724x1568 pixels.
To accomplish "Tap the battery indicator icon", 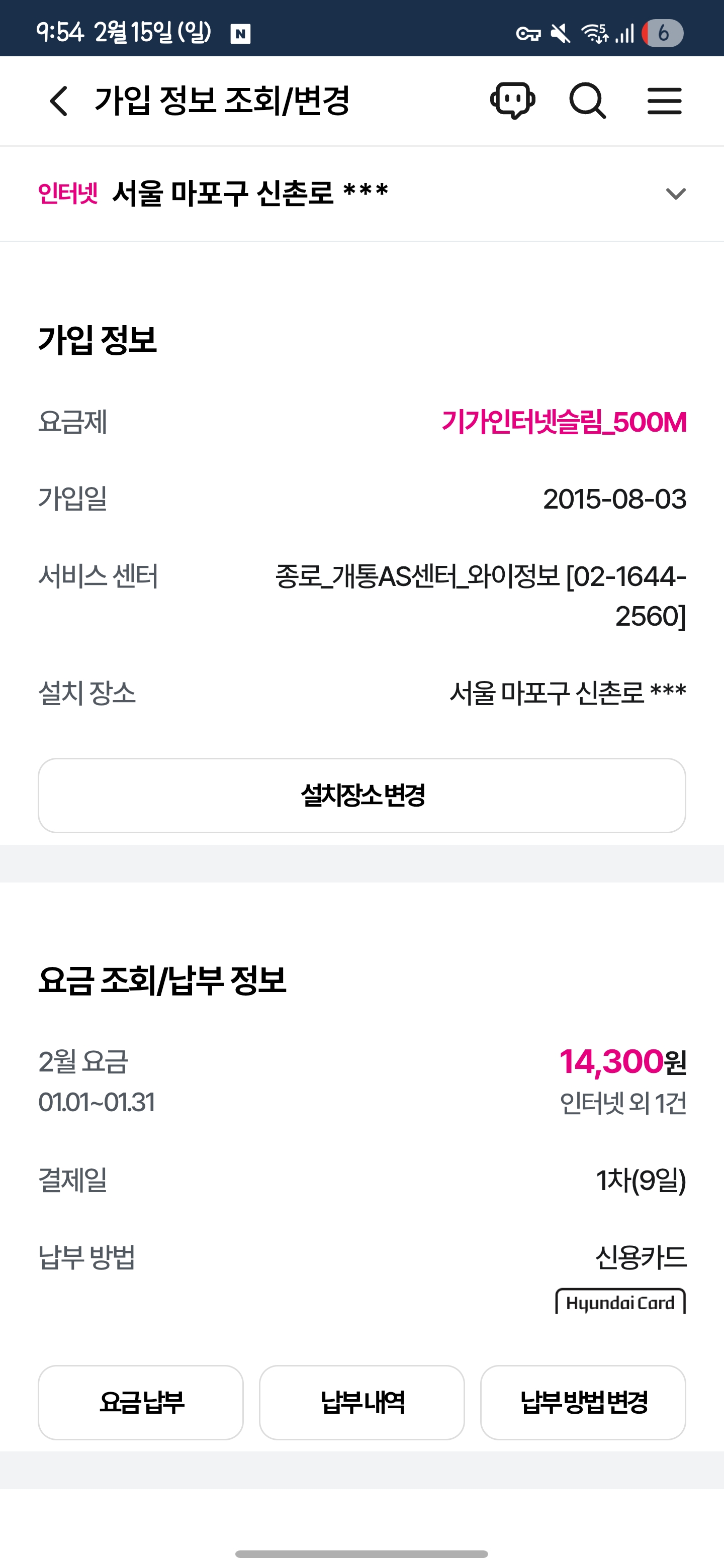I will click(663, 33).
